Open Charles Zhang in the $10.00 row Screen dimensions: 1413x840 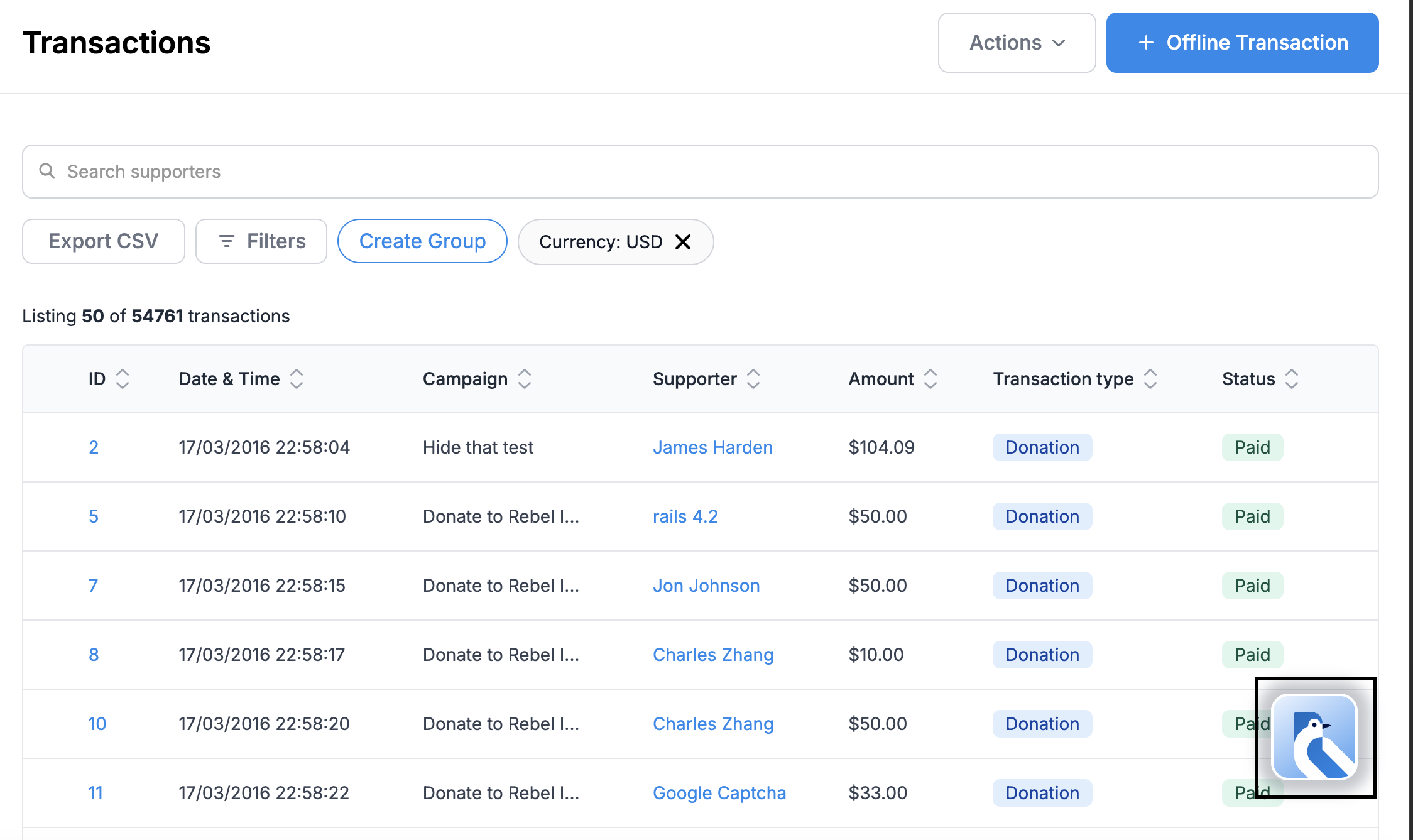click(x=713, y=655)
